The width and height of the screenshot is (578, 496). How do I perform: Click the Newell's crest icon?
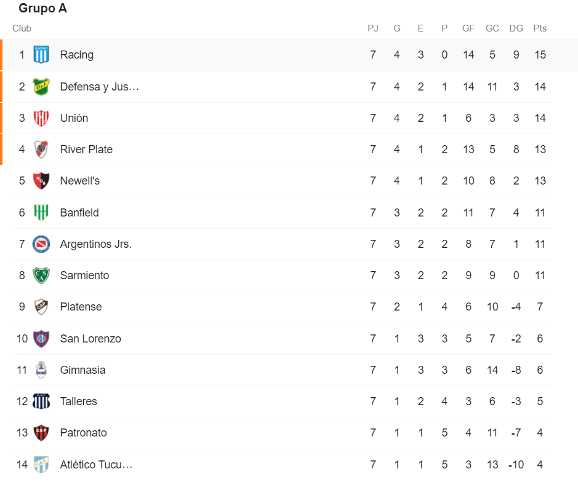coord(41,181)
